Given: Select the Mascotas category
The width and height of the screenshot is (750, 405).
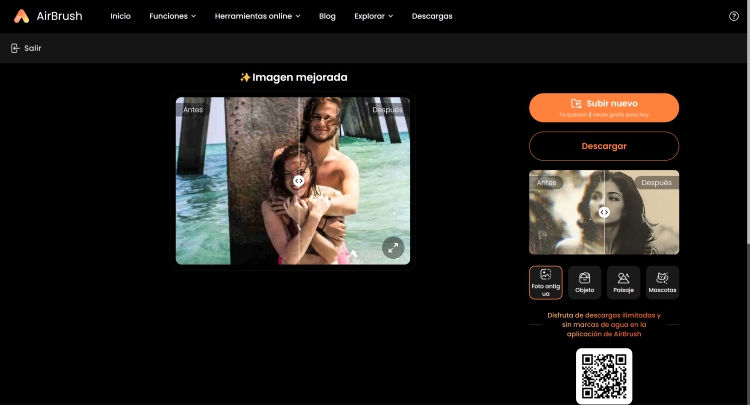Looking at the screenshot, I should point(662,283).
